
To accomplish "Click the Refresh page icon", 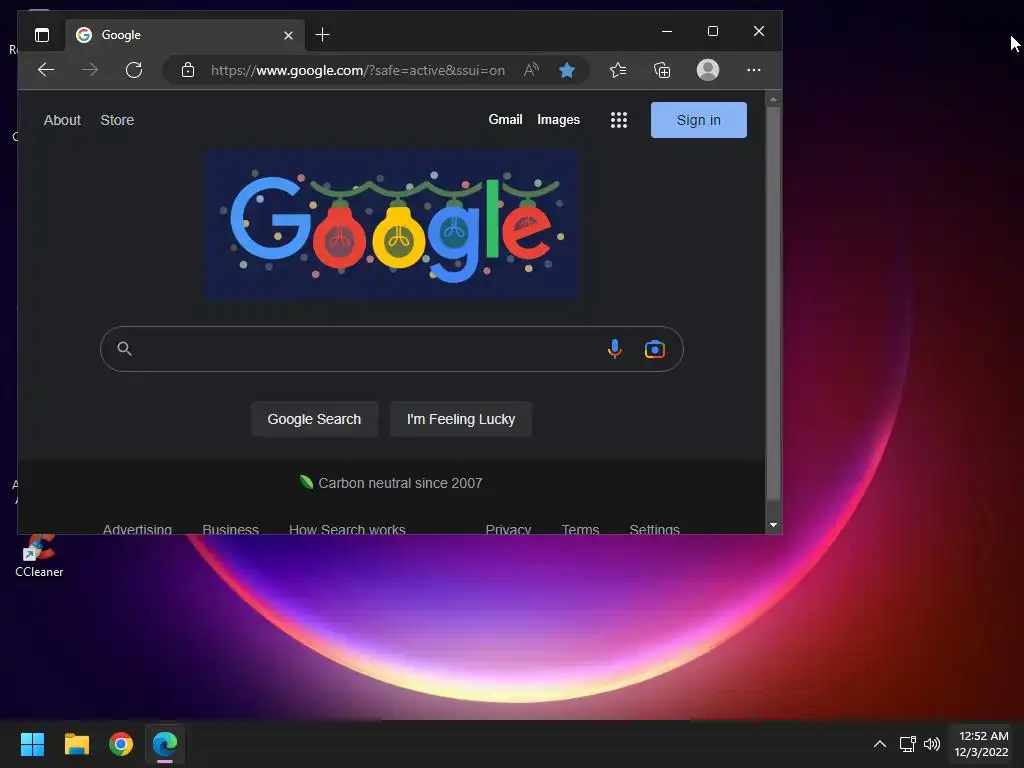I will point(134,70).
